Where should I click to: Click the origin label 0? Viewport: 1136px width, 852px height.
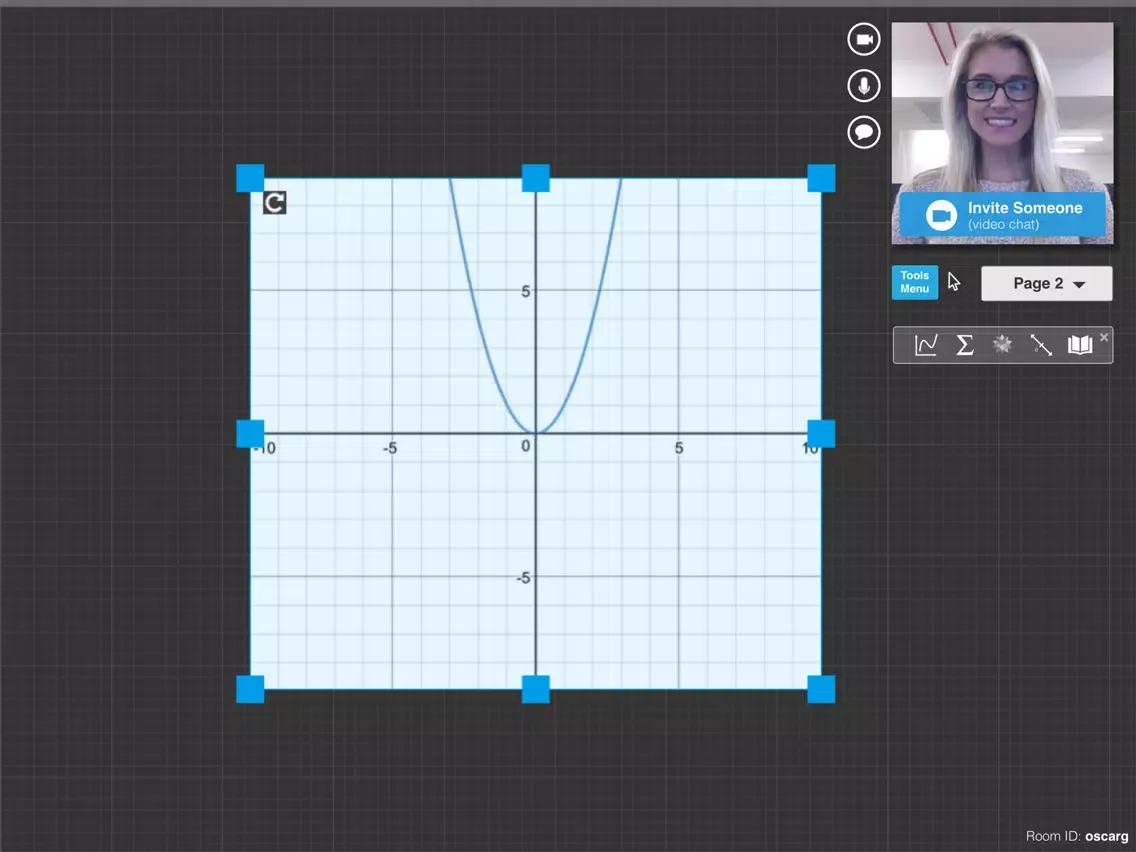click(526, 446)
